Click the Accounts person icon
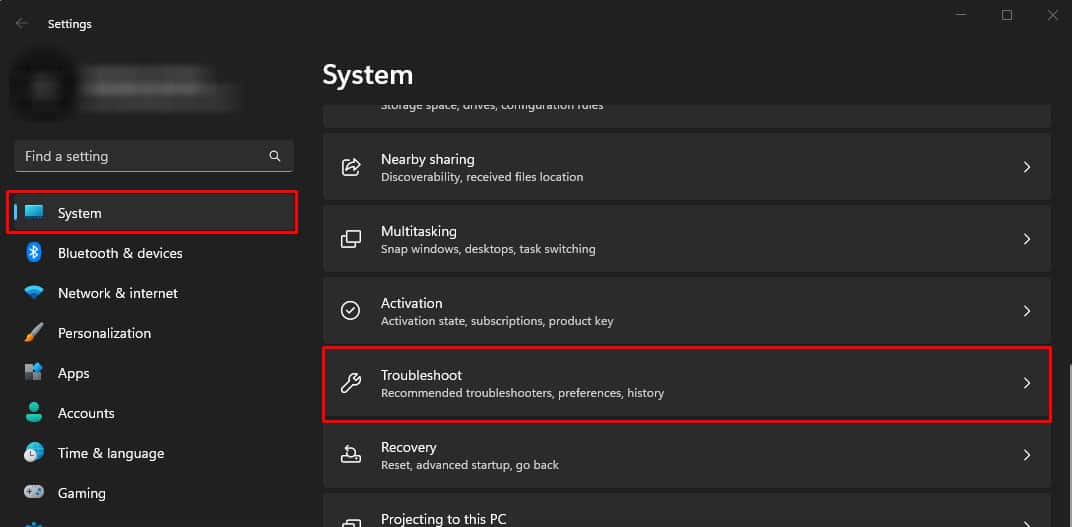Viewport: 1072px width, 527px height. [34, 413]
